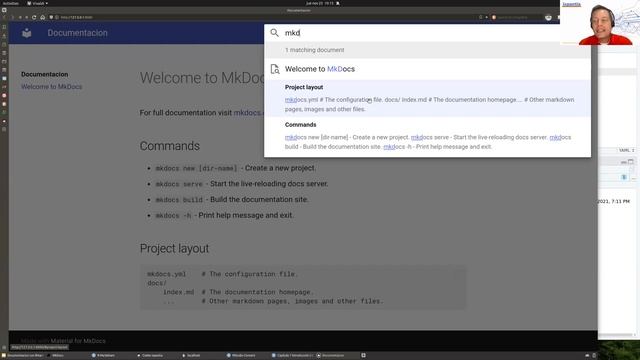The image size is (640, 360).
Task: Switch to the "R Markdown" tab
Action: point(104,356)
